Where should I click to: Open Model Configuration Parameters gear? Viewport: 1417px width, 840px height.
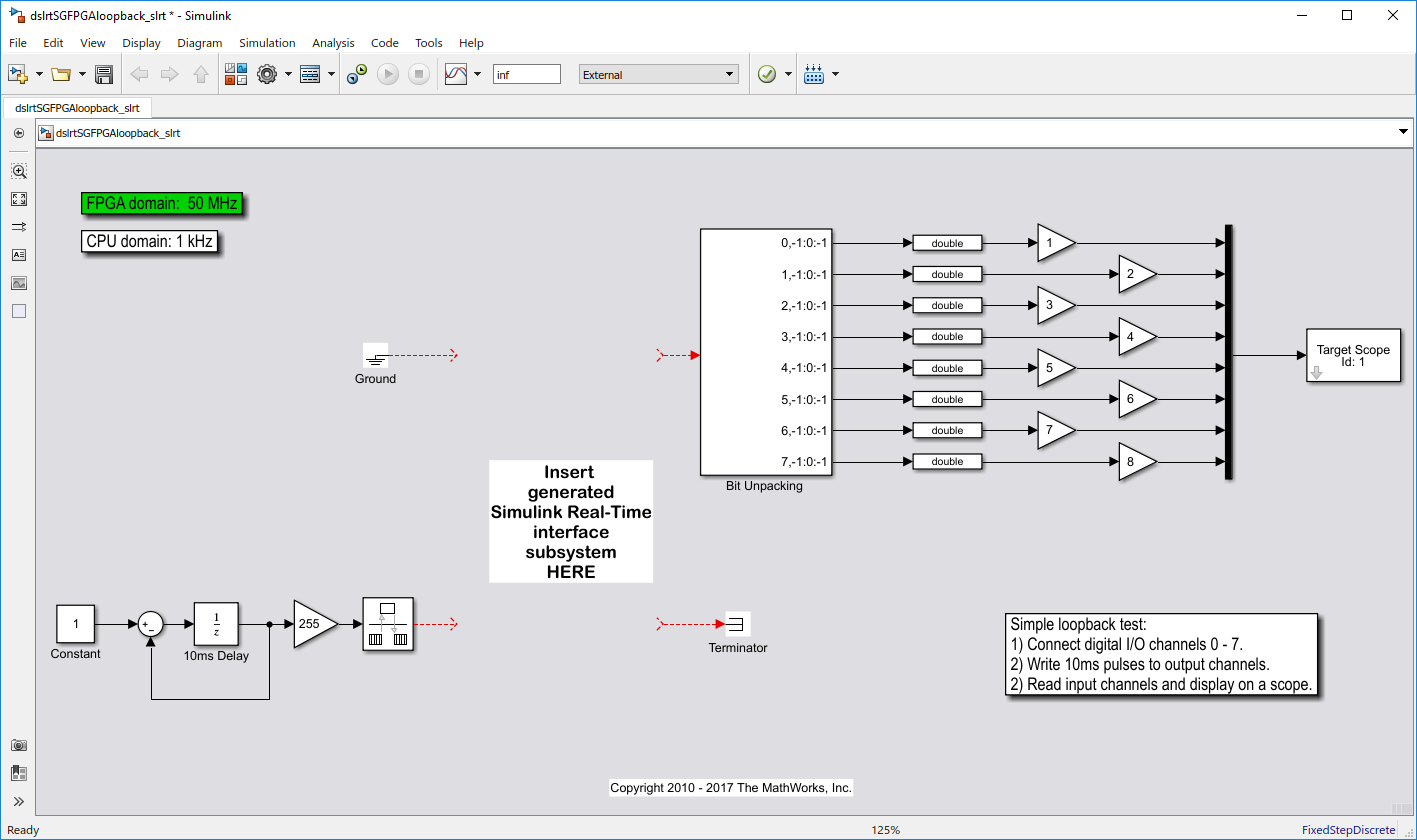(266, 74)
